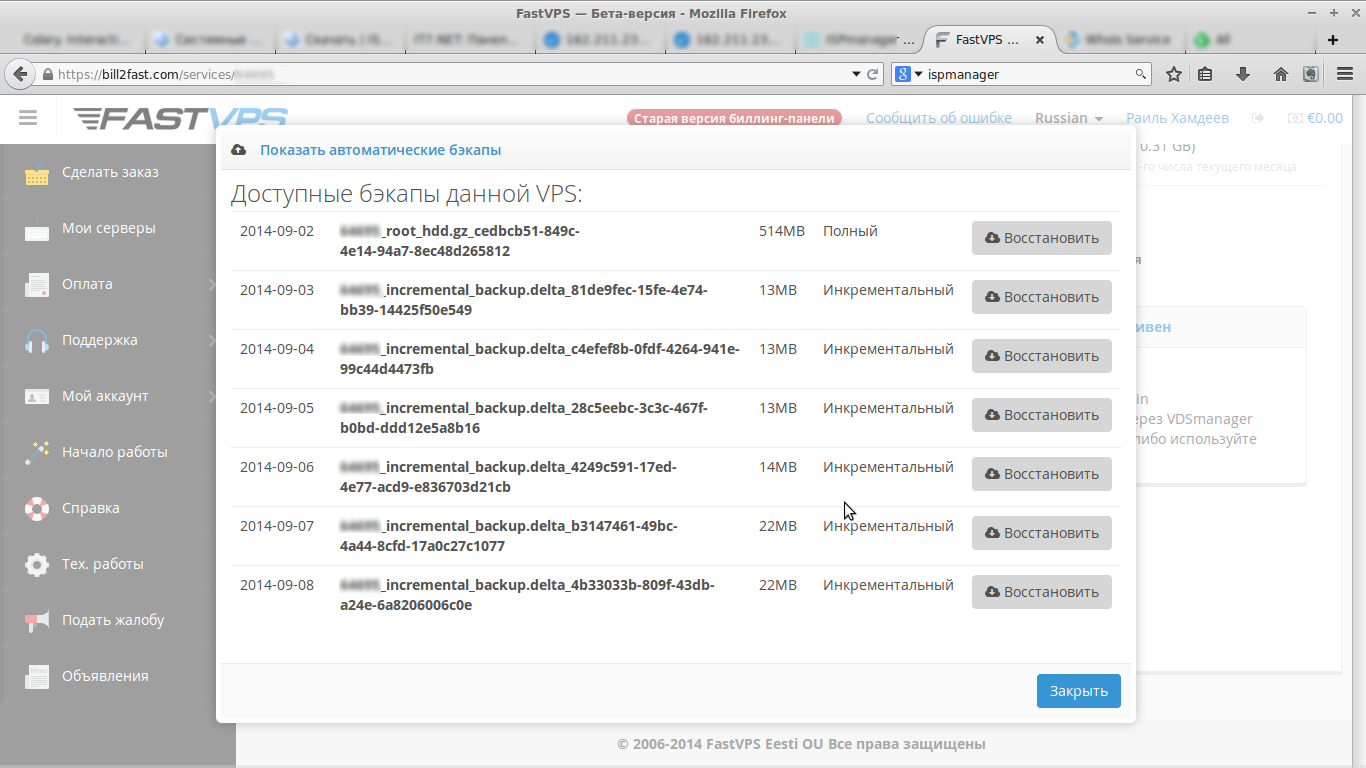Open Начало работы via its sidebar icon

click(37, 452)
